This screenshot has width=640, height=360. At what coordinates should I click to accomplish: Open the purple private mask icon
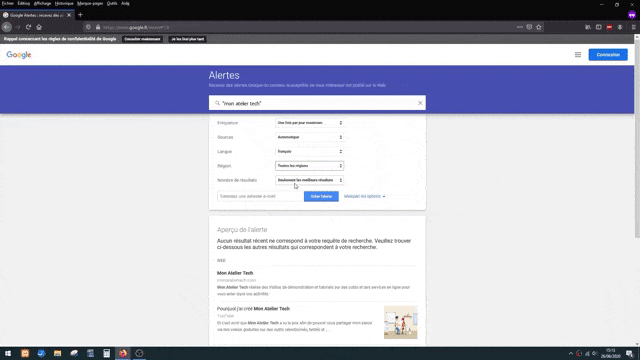(632, 15)
